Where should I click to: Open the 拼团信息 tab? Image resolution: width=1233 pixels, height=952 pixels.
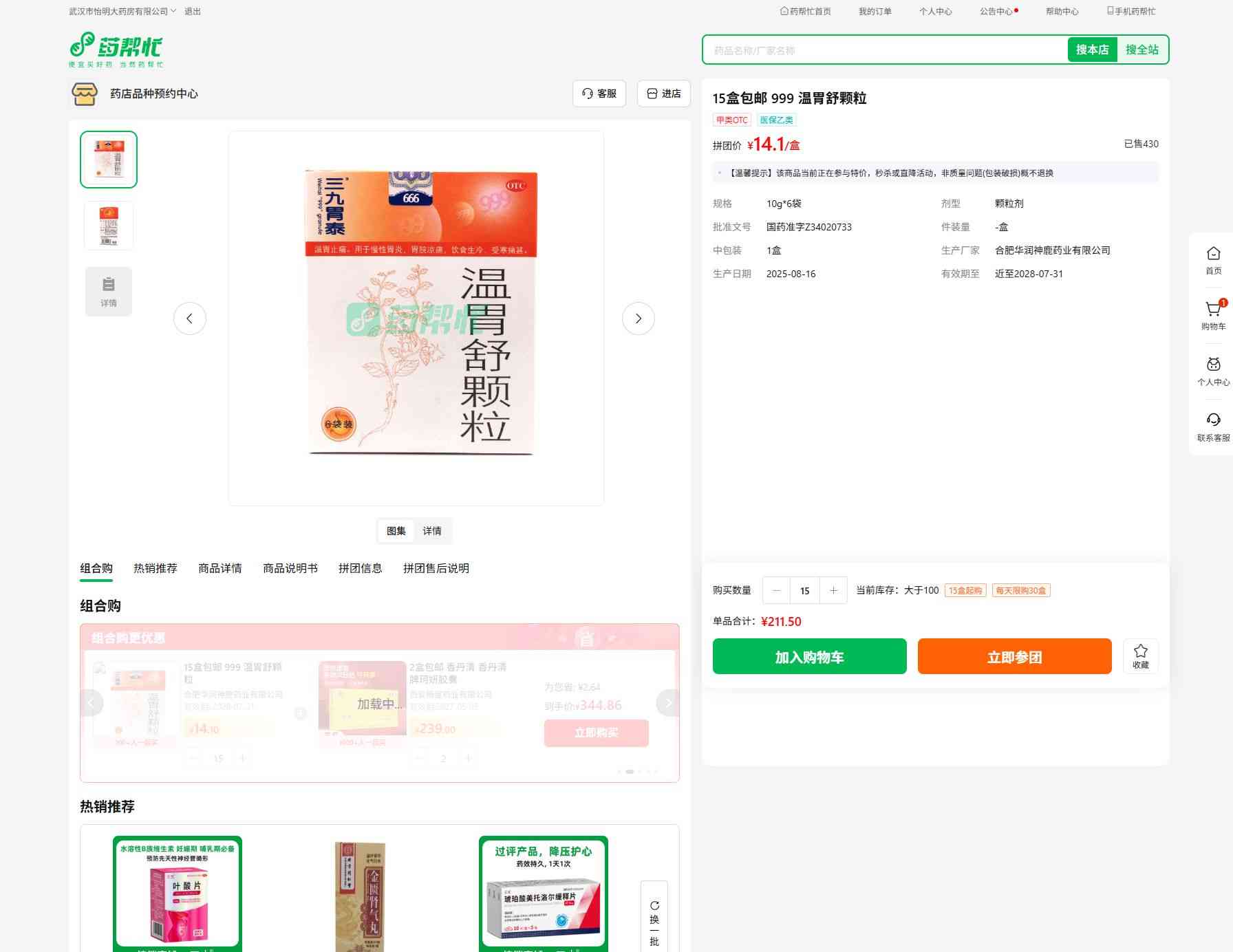click(360, 568)
